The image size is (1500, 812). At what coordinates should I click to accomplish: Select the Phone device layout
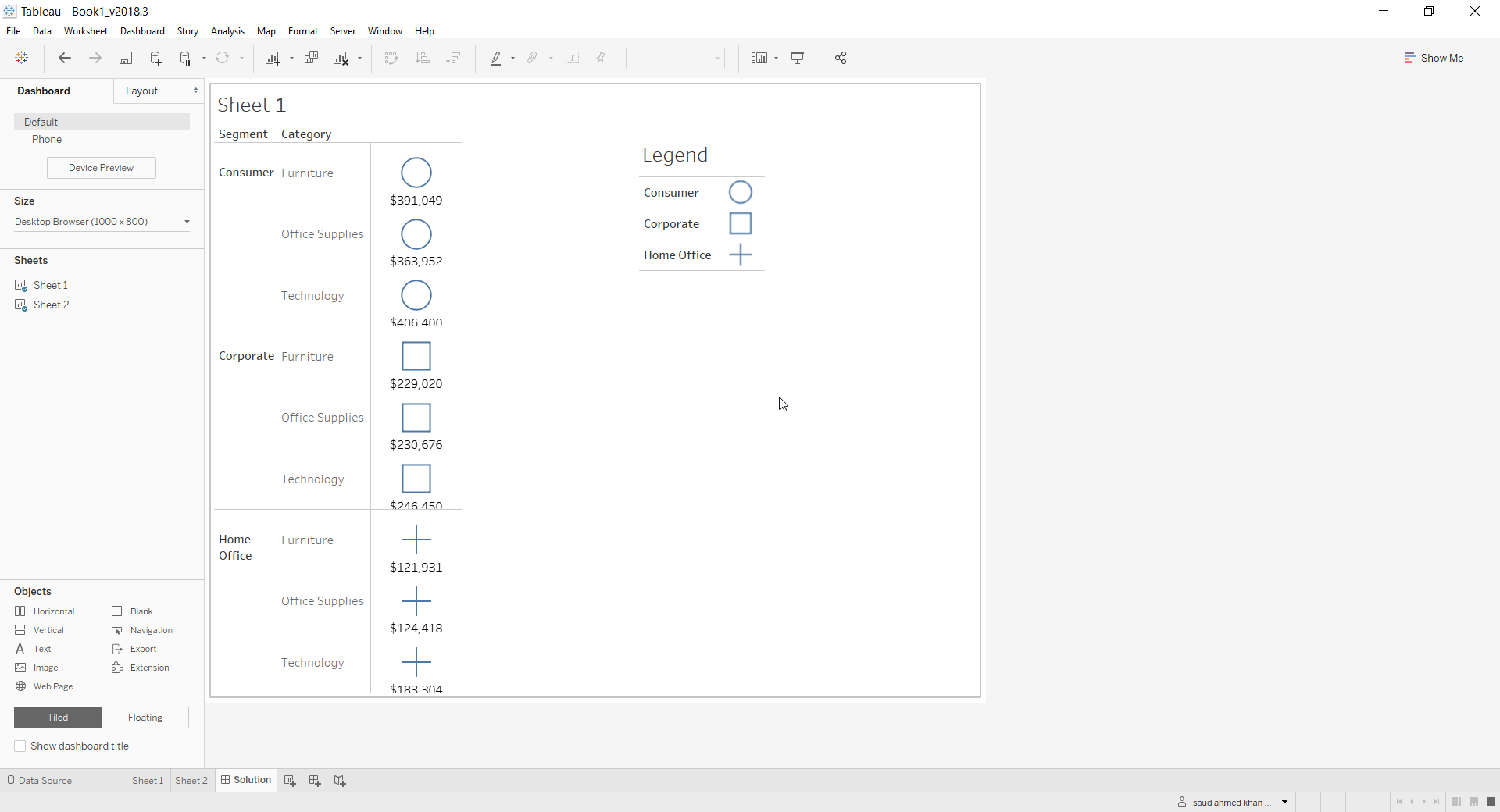(47, 139)
